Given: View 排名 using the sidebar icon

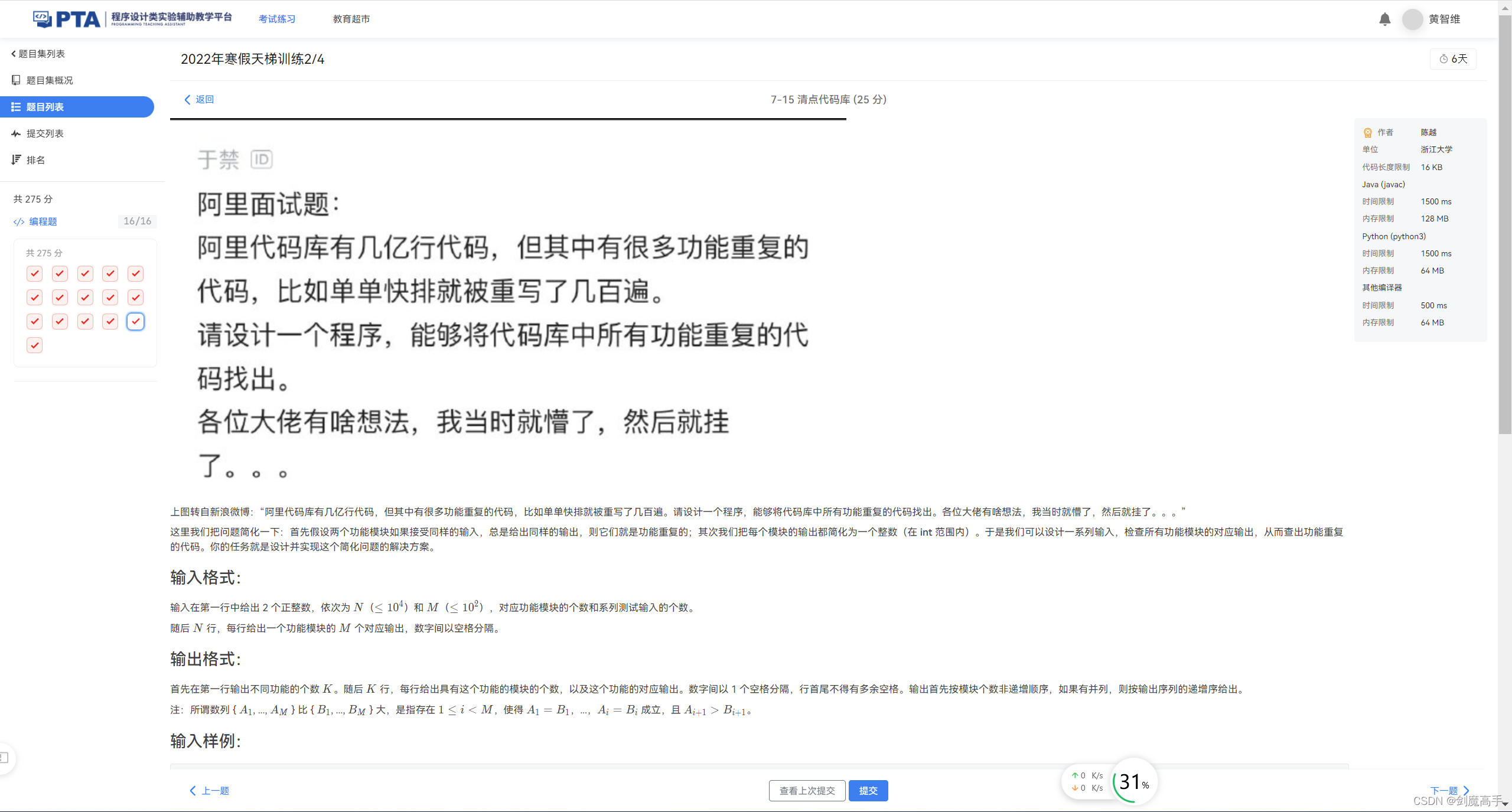Looking at the screenshot, I should (x=36, y=159).
